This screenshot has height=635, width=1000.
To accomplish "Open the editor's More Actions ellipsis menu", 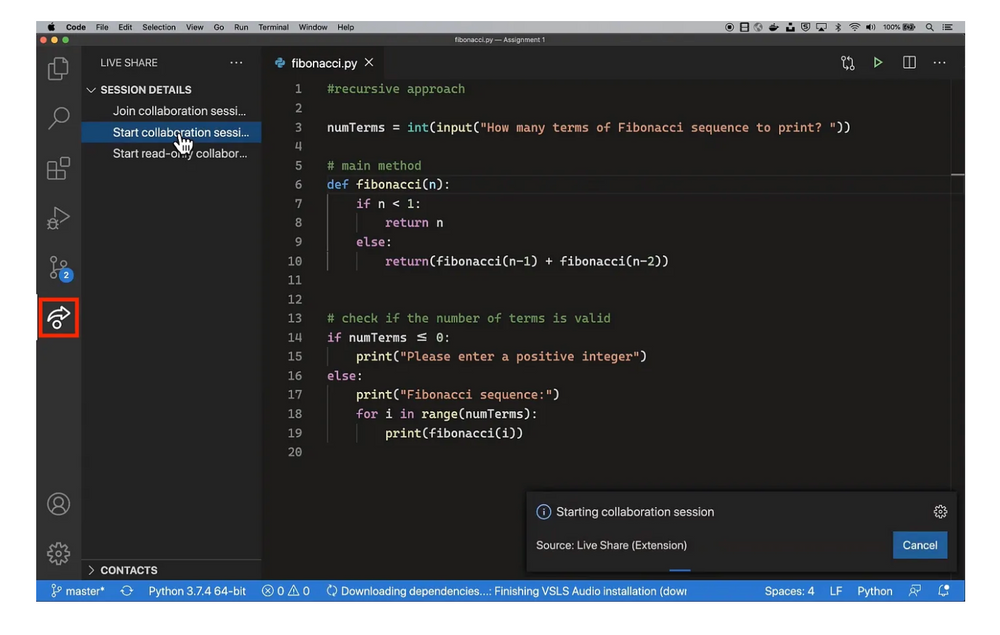I will (939, 62).
